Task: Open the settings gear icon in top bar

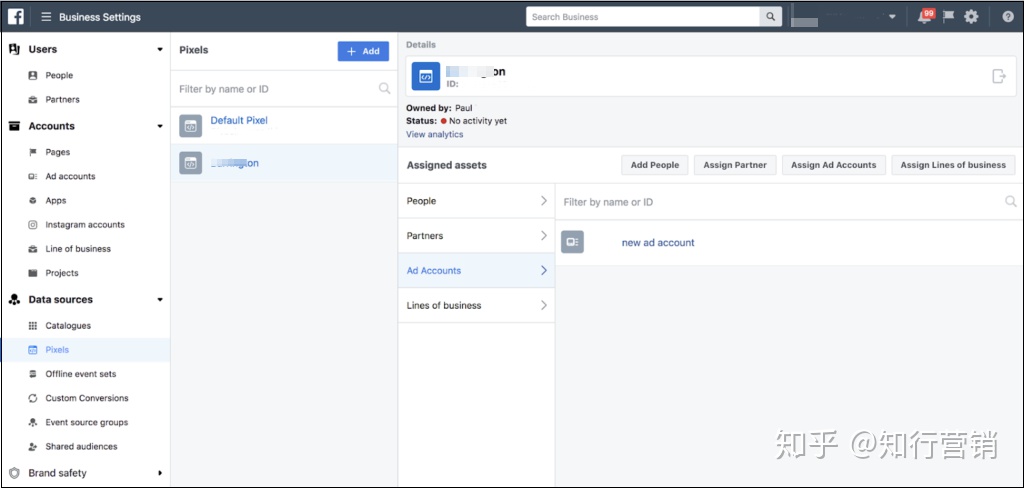Action: (x=971, y=17)
